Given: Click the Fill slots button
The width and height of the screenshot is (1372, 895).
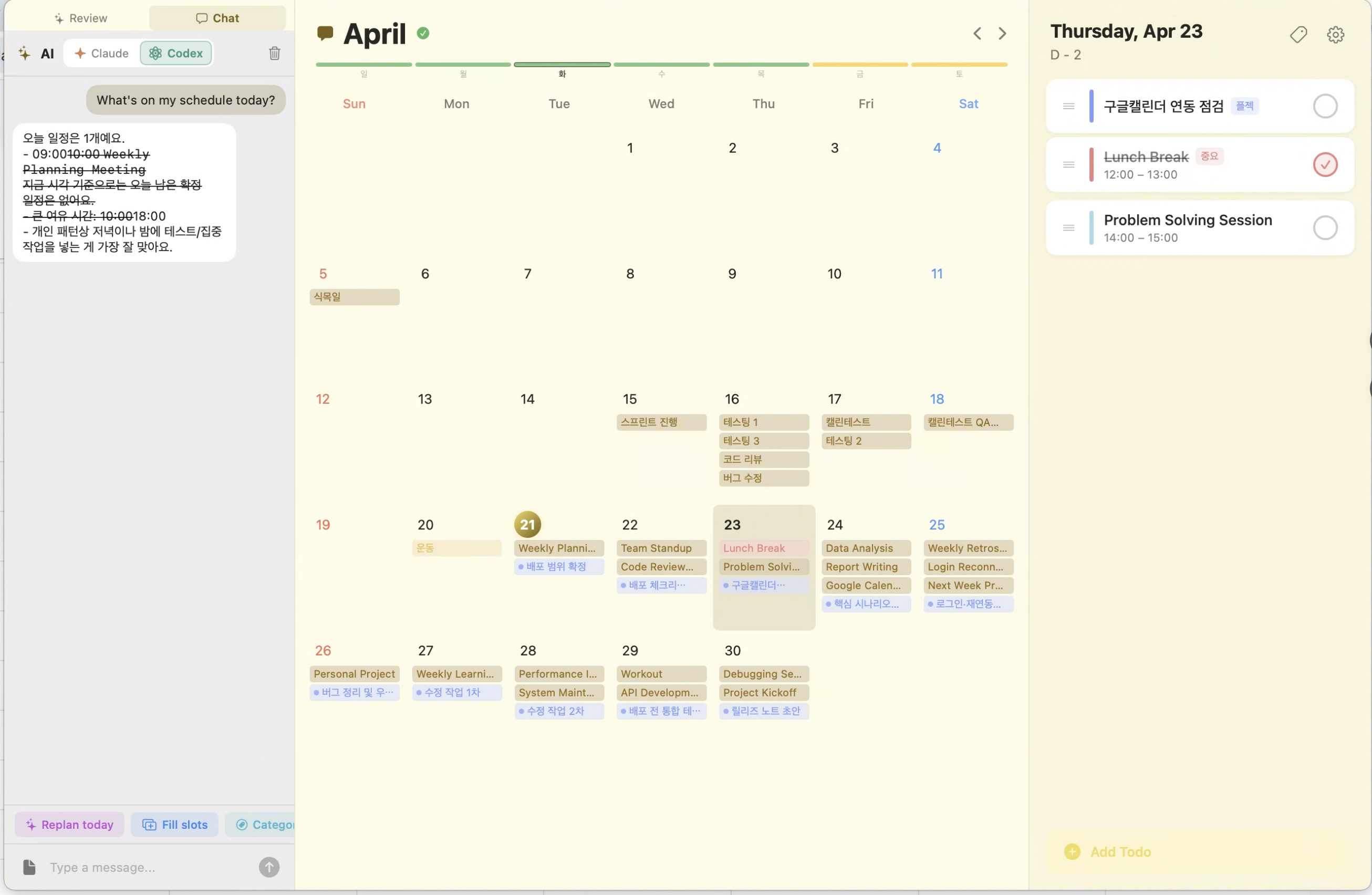Looking at the screenshot, I should [x=175, y=824].
